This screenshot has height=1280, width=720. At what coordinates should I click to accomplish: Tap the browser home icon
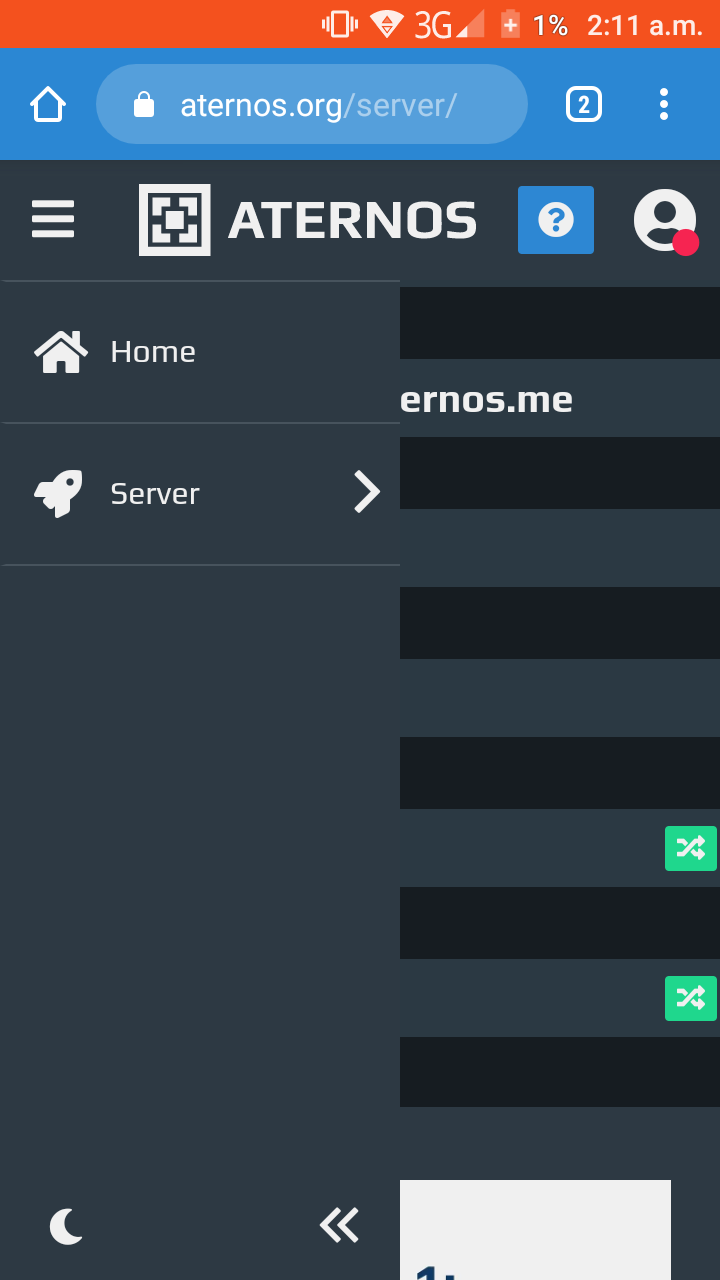pyautogui.click(x=48, y=104)
